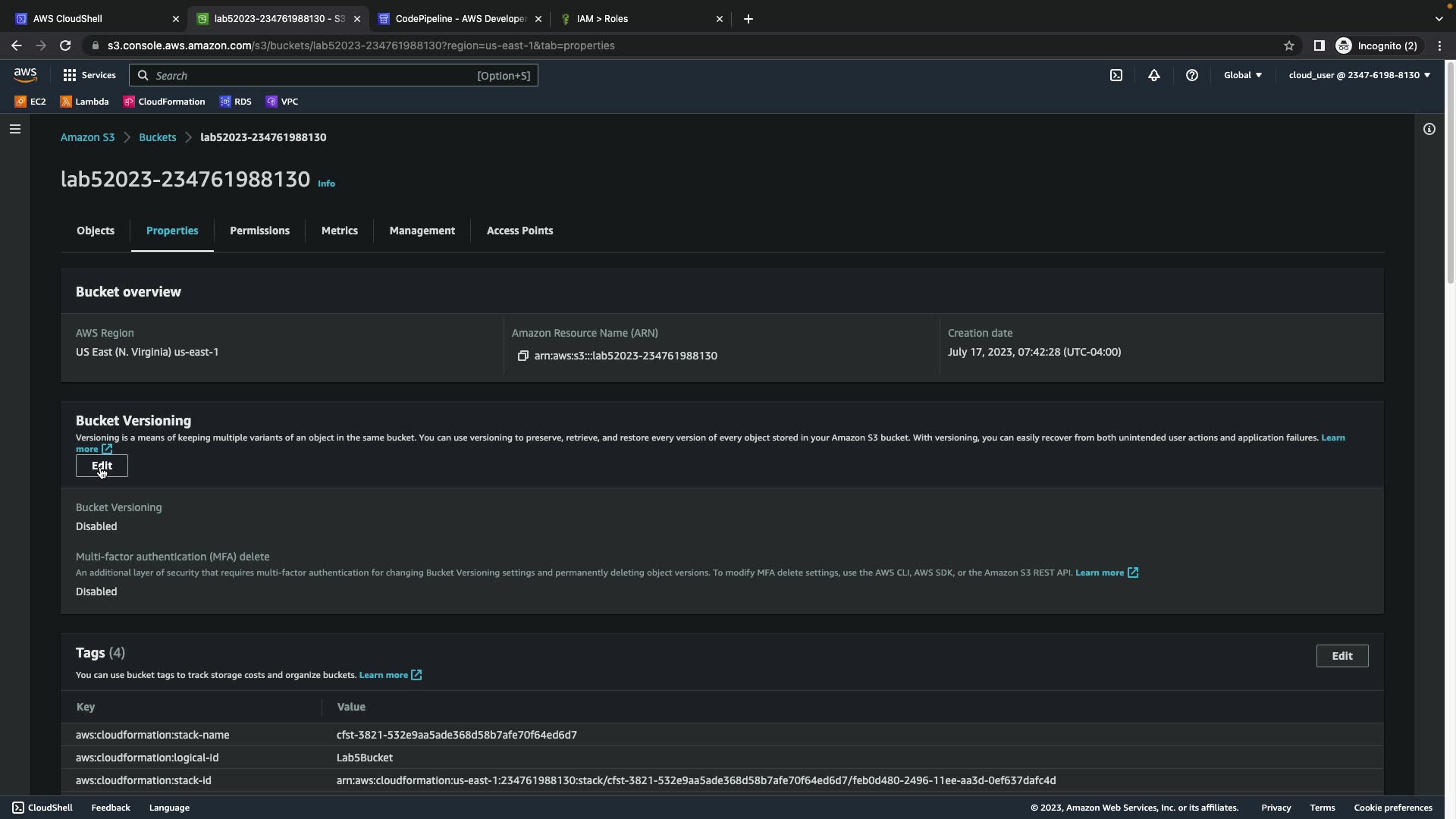
Task: Expand the Chrome tab search chevron
Action: click(x=1439, y=19)
